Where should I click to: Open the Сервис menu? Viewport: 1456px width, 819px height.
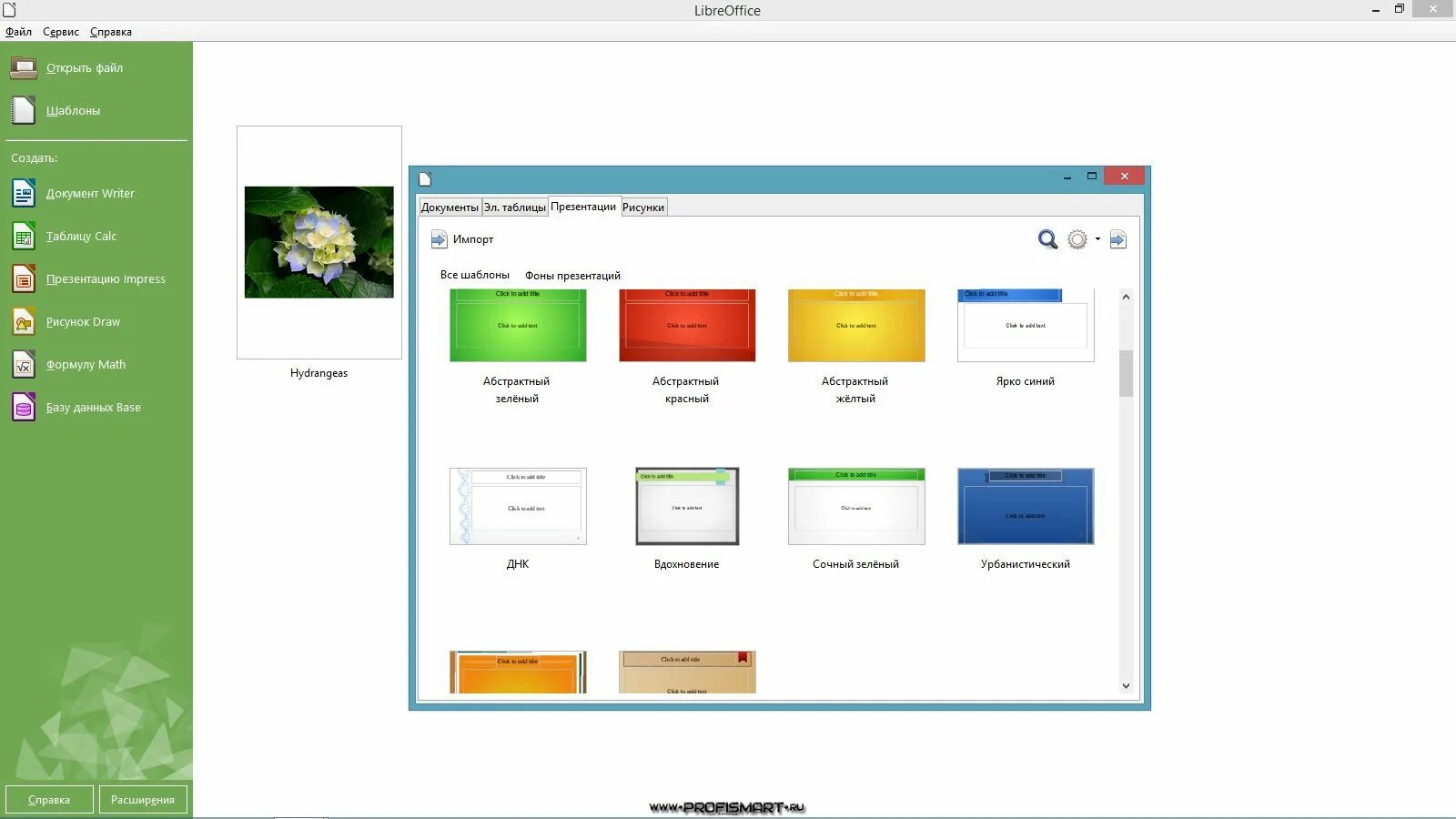coord(61,32)
